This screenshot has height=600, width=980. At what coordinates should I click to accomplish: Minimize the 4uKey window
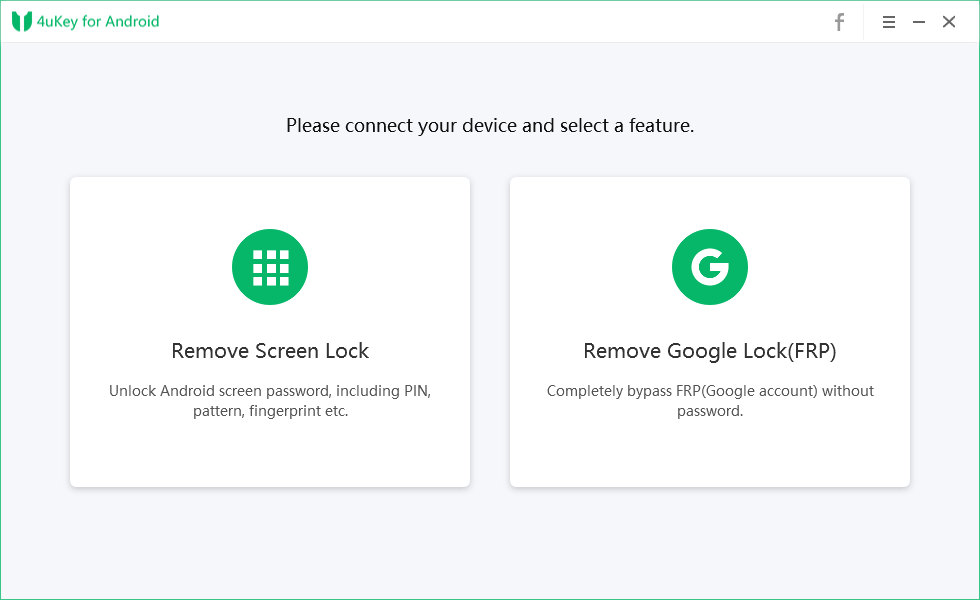coord(919,22)
